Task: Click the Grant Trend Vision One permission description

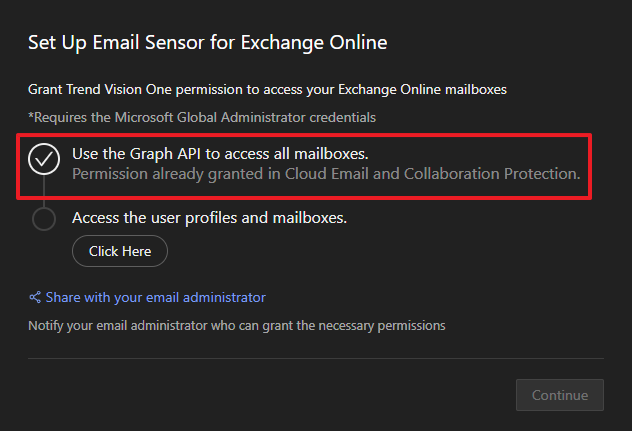Action: [267, 90]
